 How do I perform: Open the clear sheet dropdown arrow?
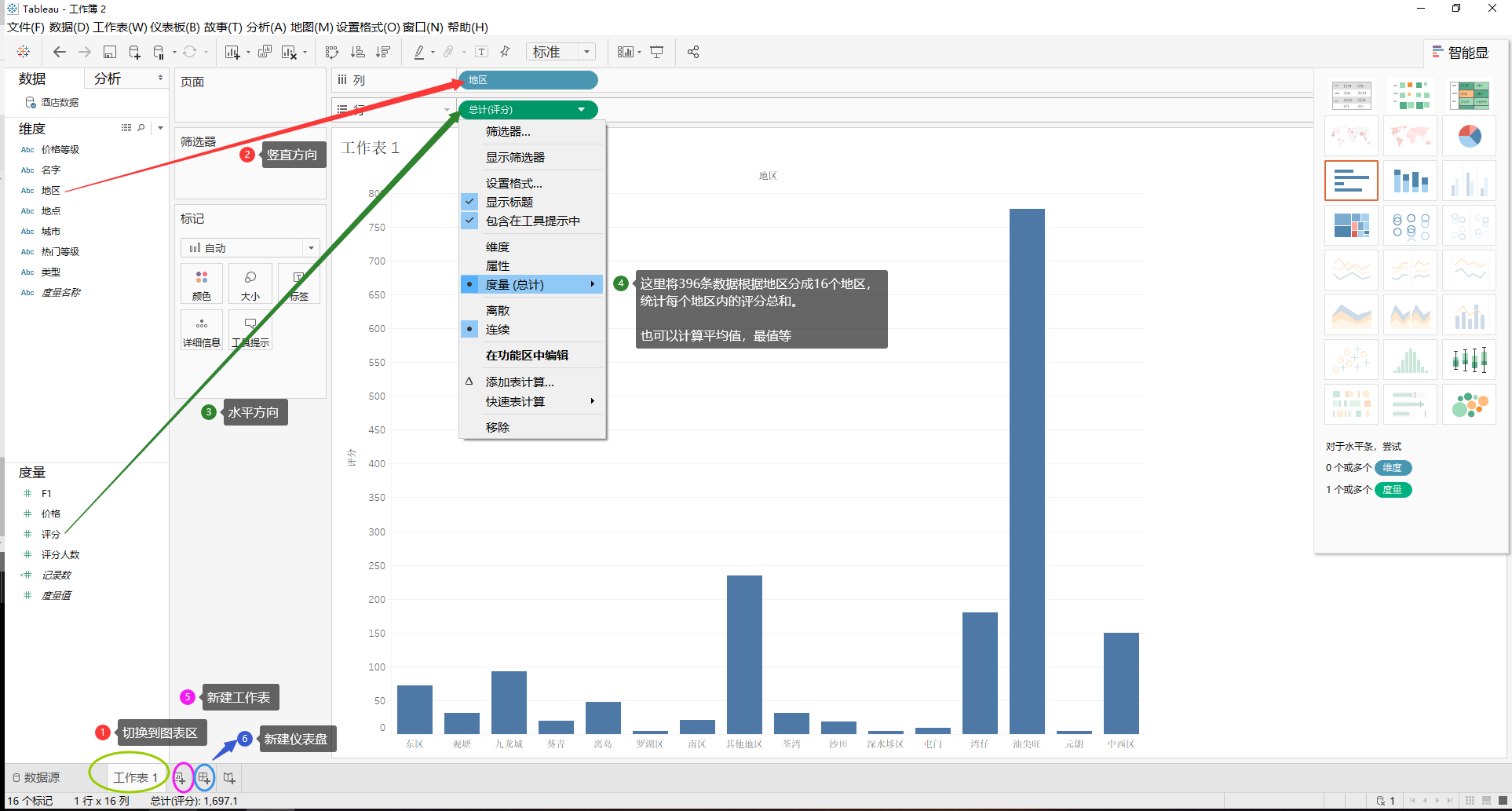tap(305, 53)
